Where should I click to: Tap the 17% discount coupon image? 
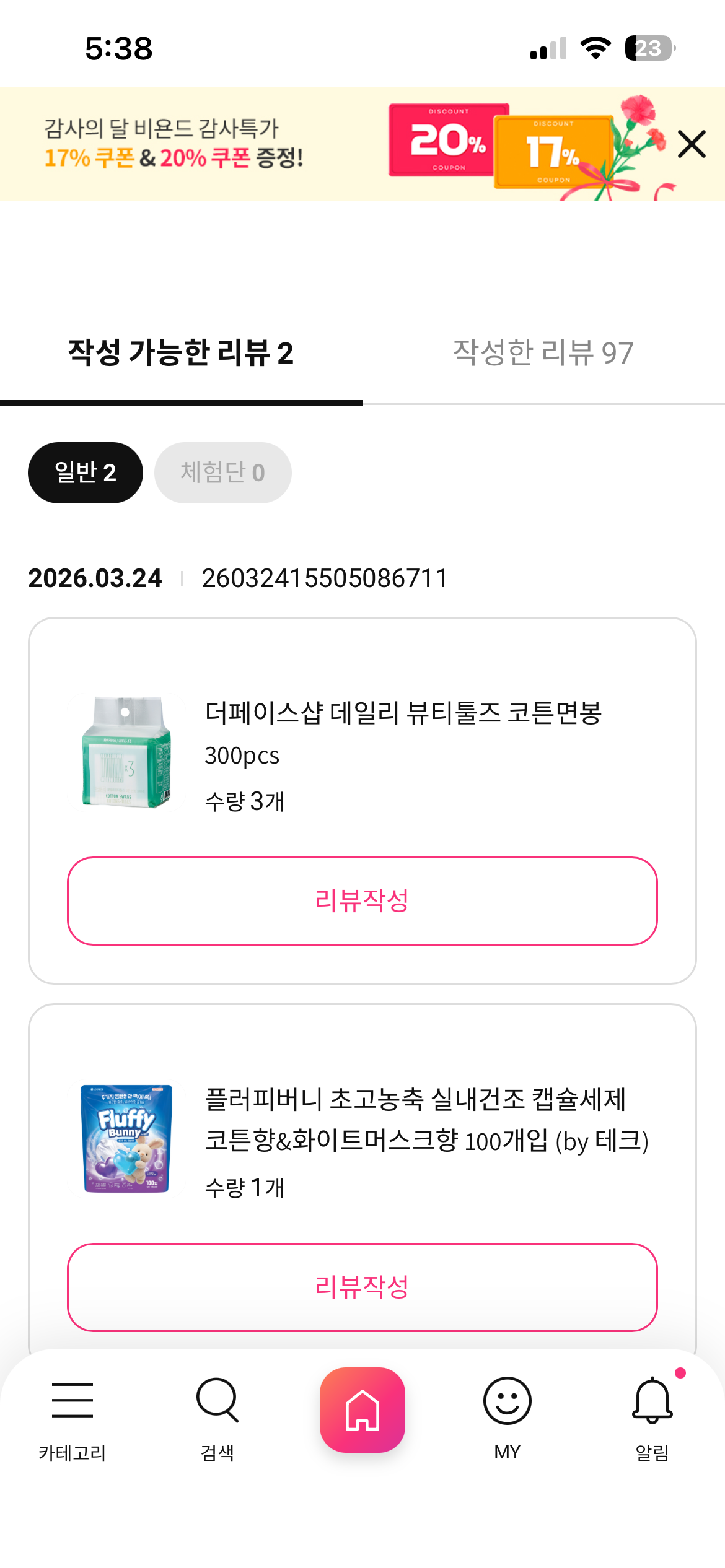[x=553, y=152]
